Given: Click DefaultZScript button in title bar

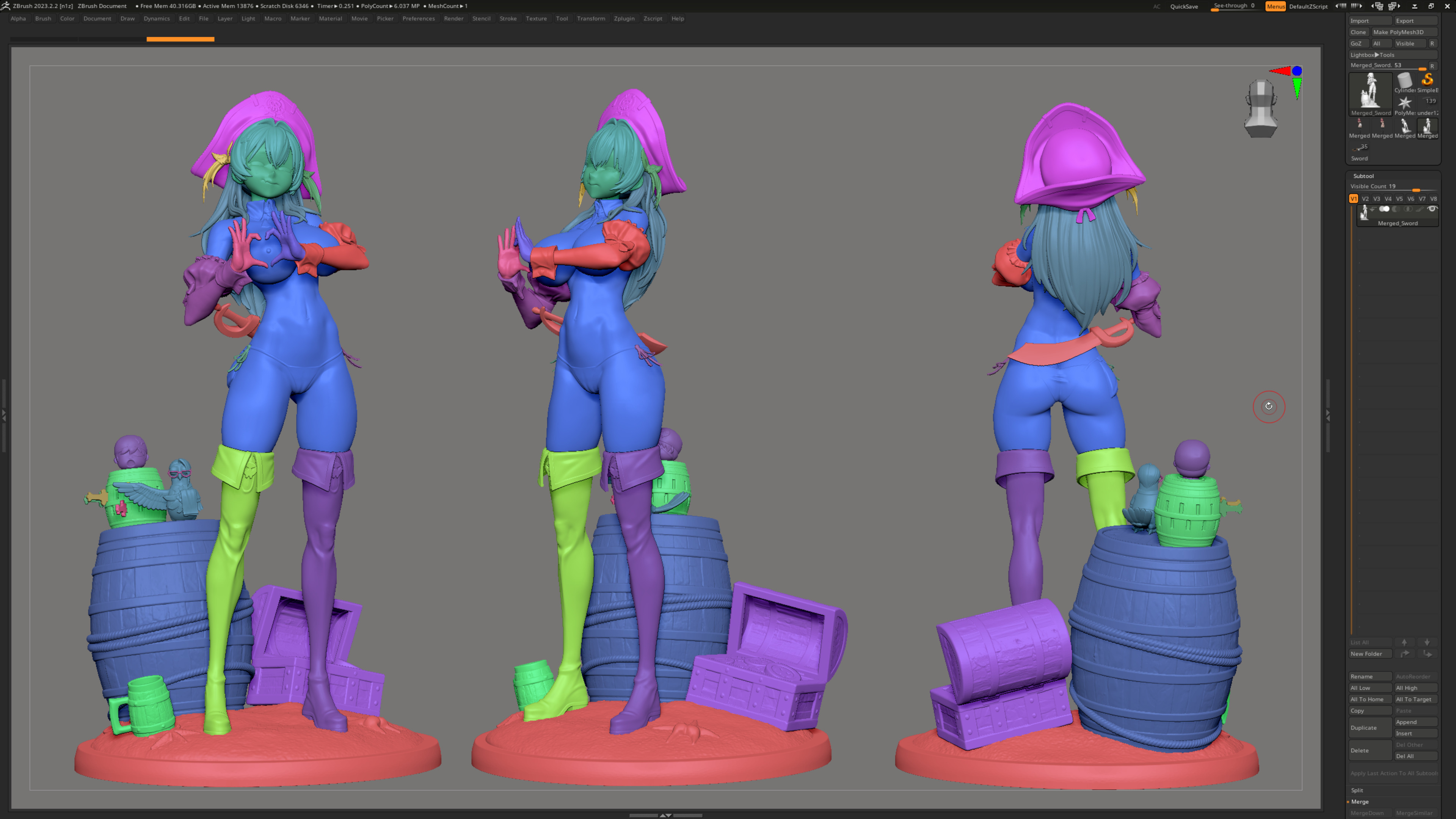Looking at the screenshot, I should (1309, 6).
